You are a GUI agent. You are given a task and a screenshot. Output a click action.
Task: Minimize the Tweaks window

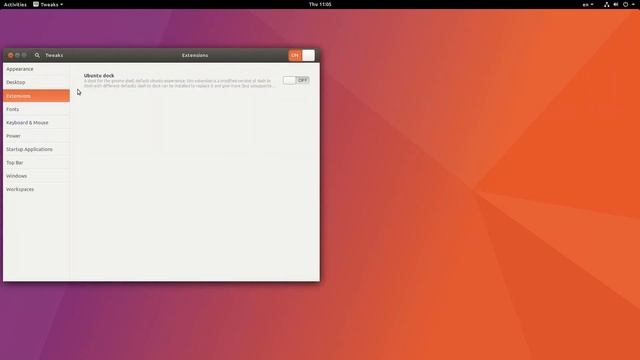click(18, 55)
